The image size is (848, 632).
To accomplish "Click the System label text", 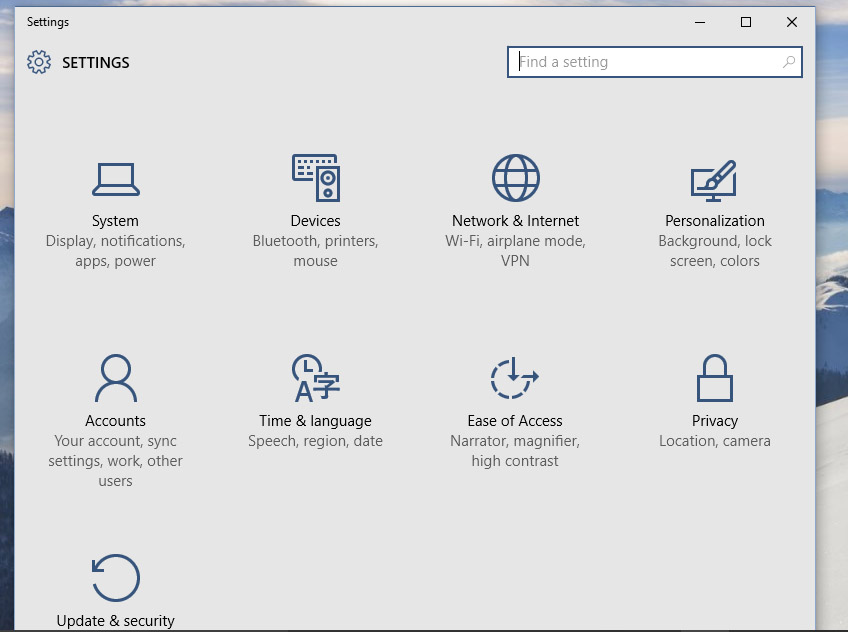I will click(115, 221).
